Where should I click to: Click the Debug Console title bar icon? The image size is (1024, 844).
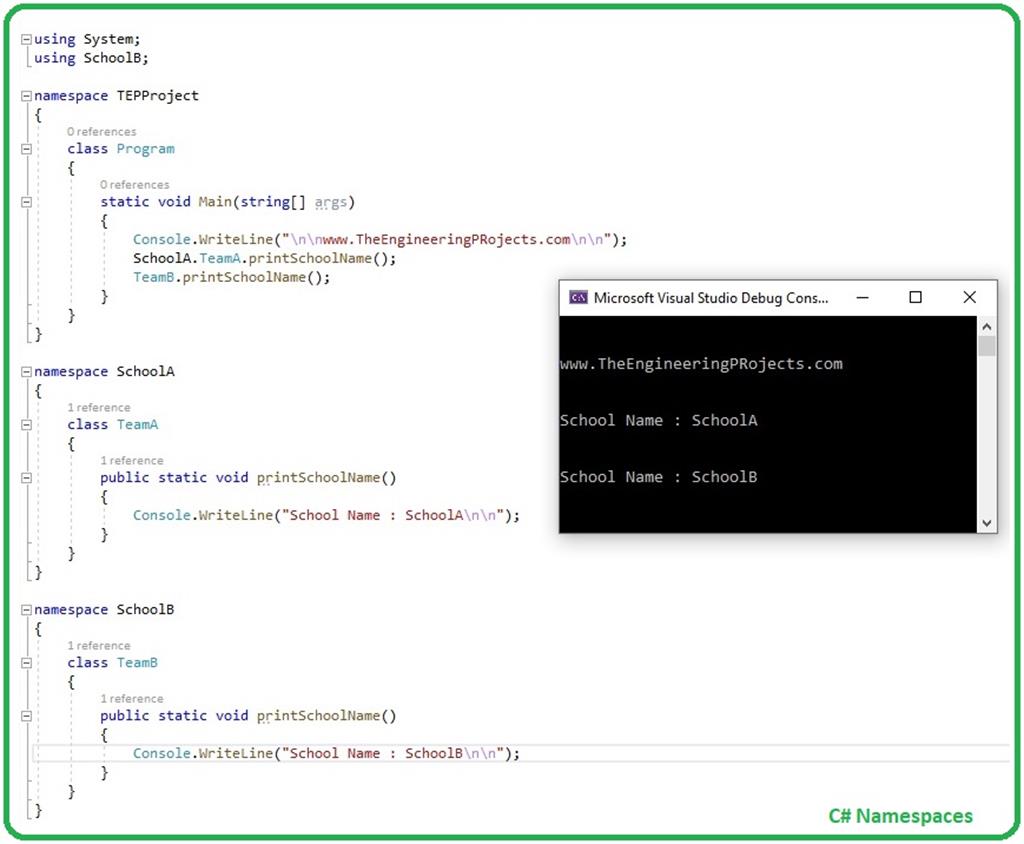[x=578, y=298]
